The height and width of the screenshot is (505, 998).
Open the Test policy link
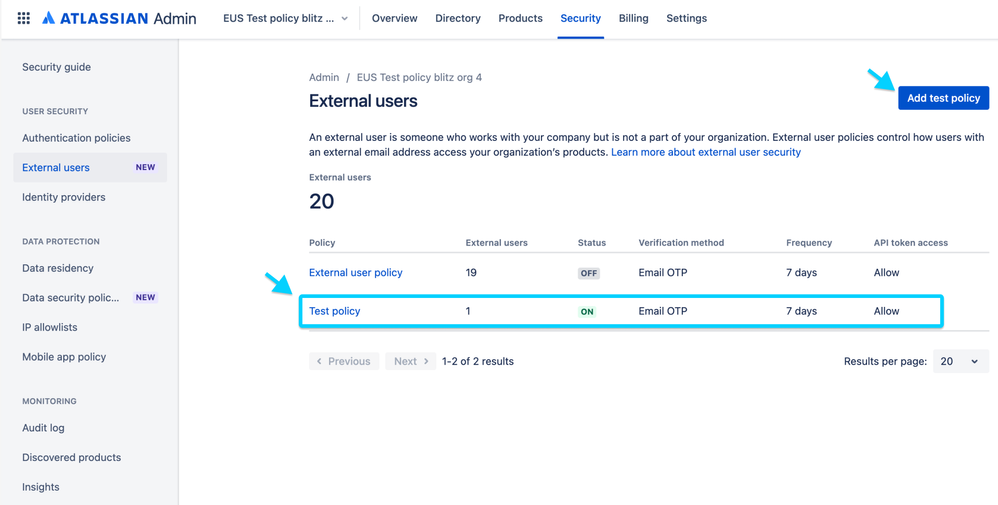click(334, 311)
